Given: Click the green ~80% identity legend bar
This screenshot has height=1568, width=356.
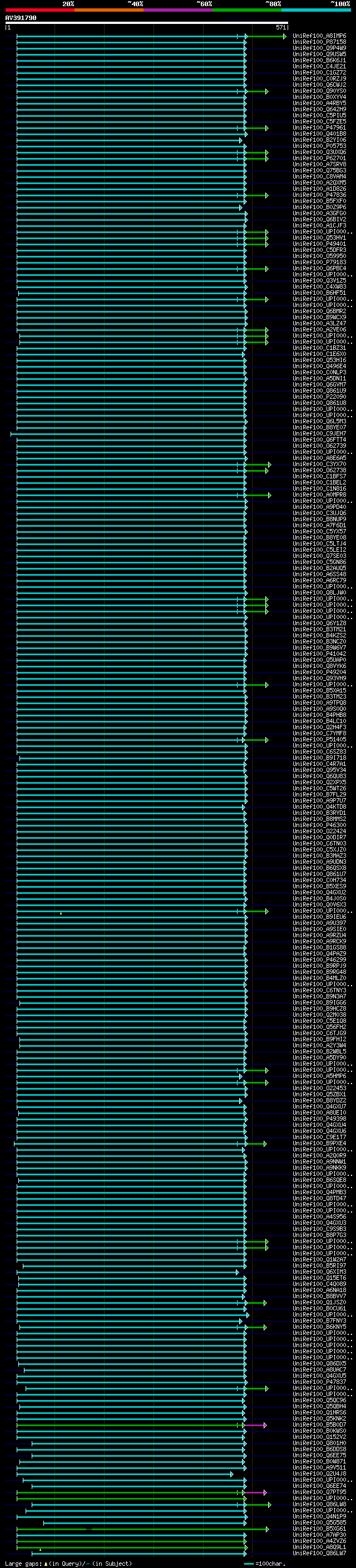Looking at the screenshot, I should pos(247,10).
